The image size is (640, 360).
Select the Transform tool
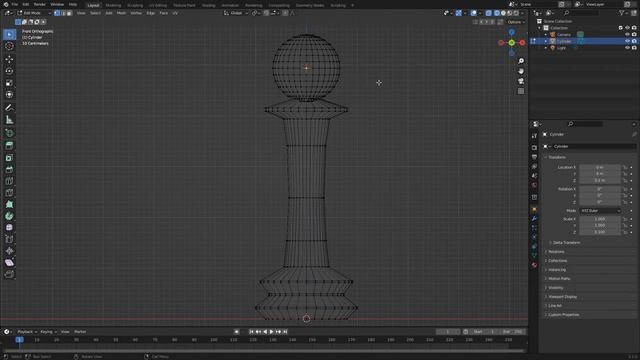coord(9,95)
